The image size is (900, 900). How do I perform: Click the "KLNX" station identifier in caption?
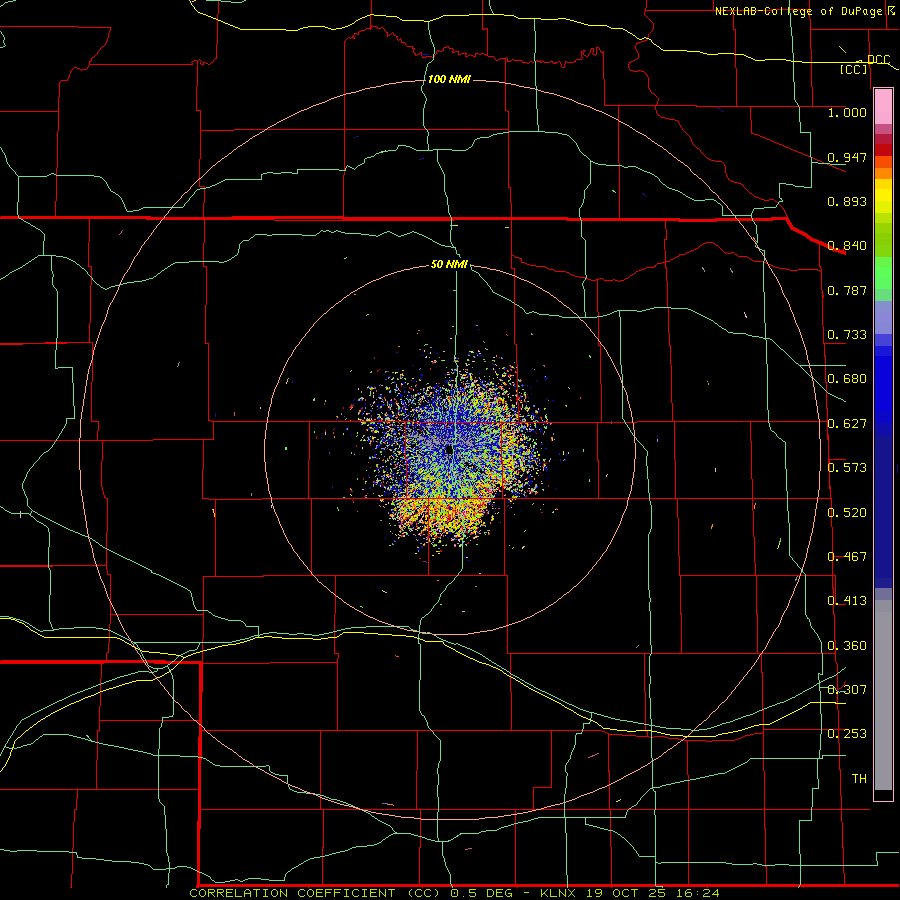pyautogui.click(x=560, y=893)
